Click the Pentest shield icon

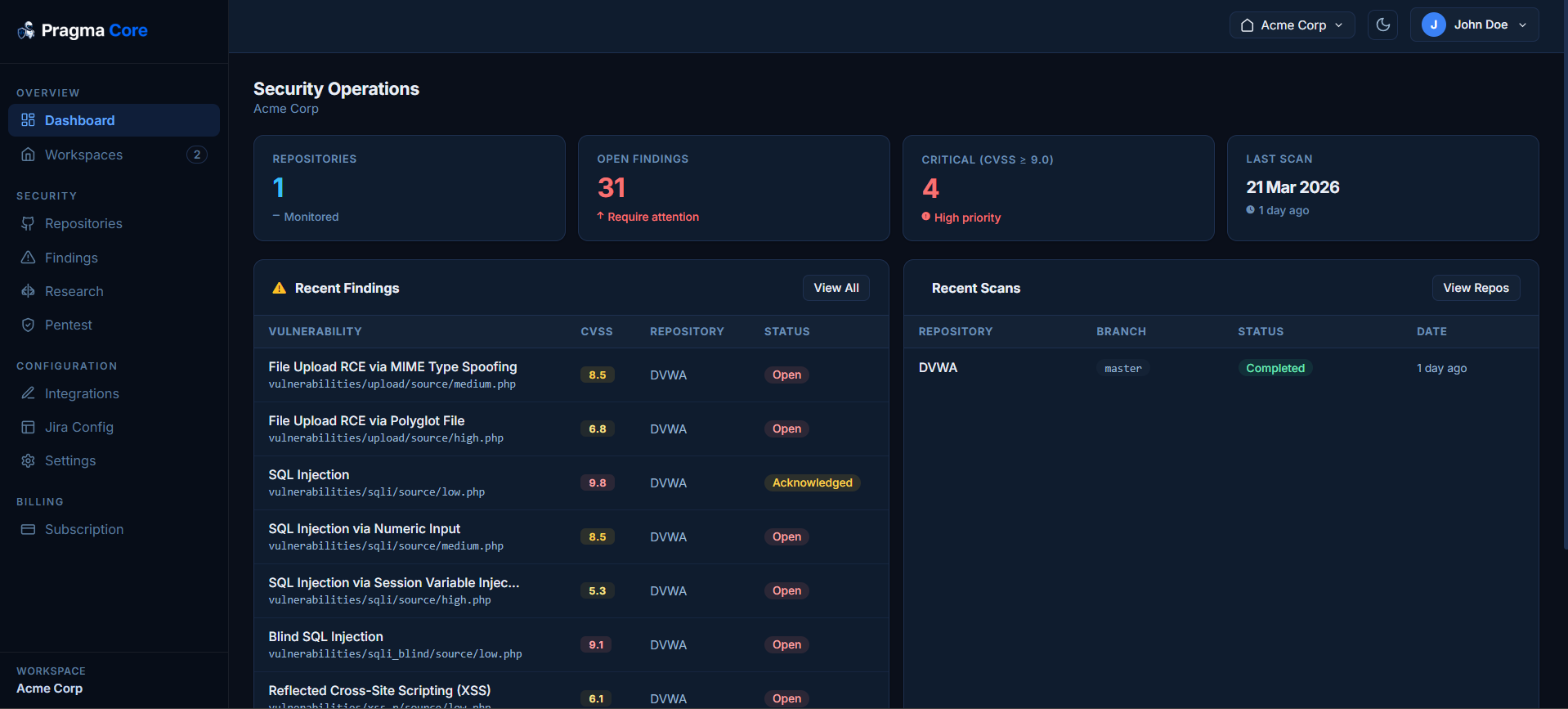[x=28, y=325]
